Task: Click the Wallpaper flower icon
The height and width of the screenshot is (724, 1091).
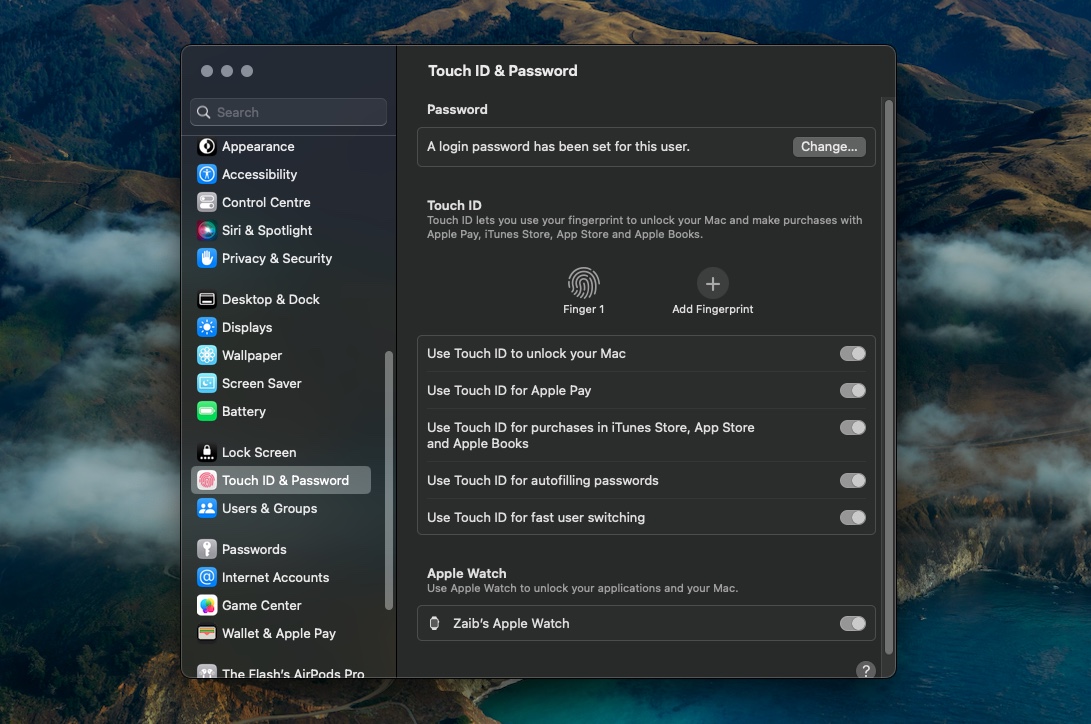Action: (x=207, y=355)
